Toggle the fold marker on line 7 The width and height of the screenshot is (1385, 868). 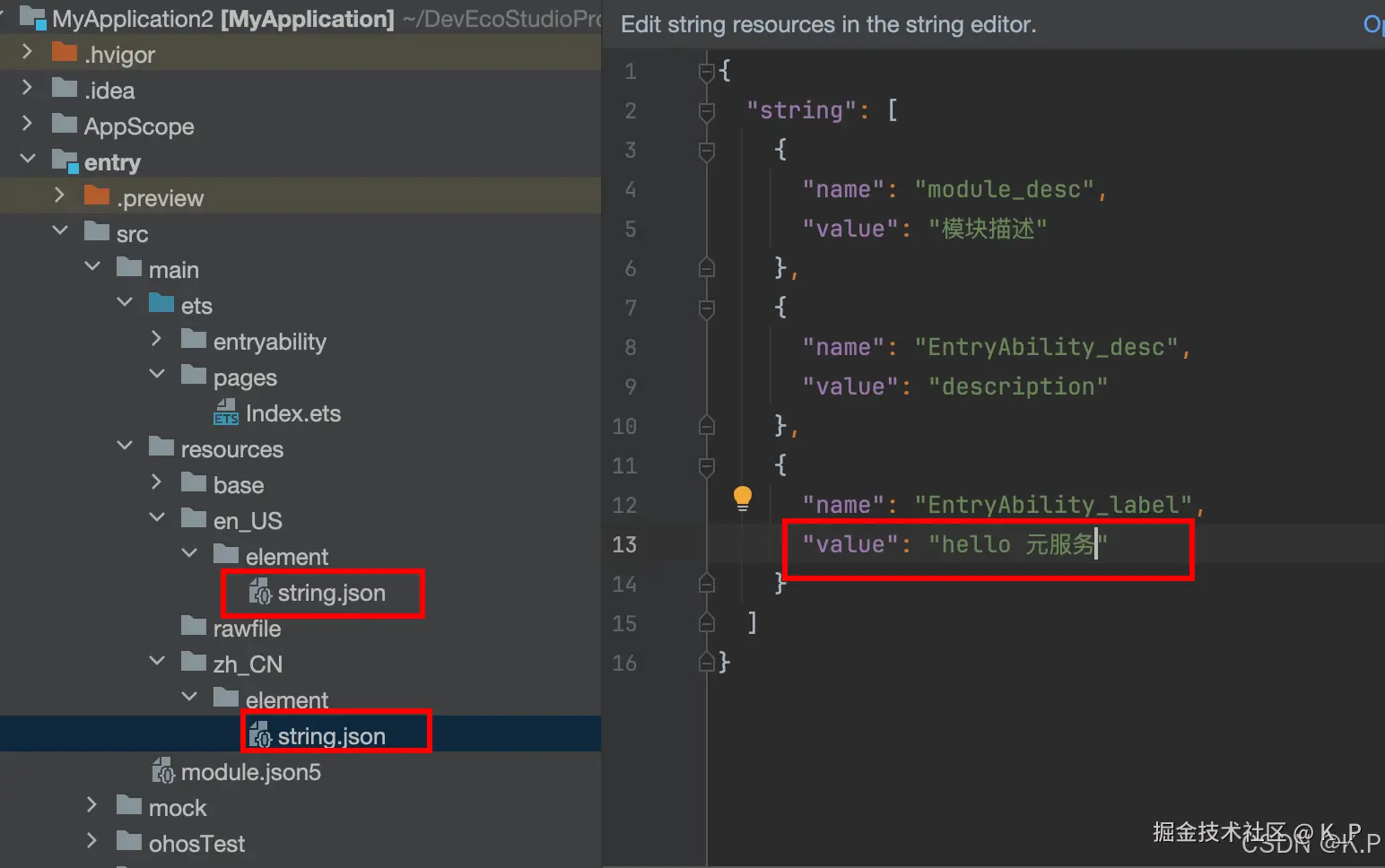[707, 308]
